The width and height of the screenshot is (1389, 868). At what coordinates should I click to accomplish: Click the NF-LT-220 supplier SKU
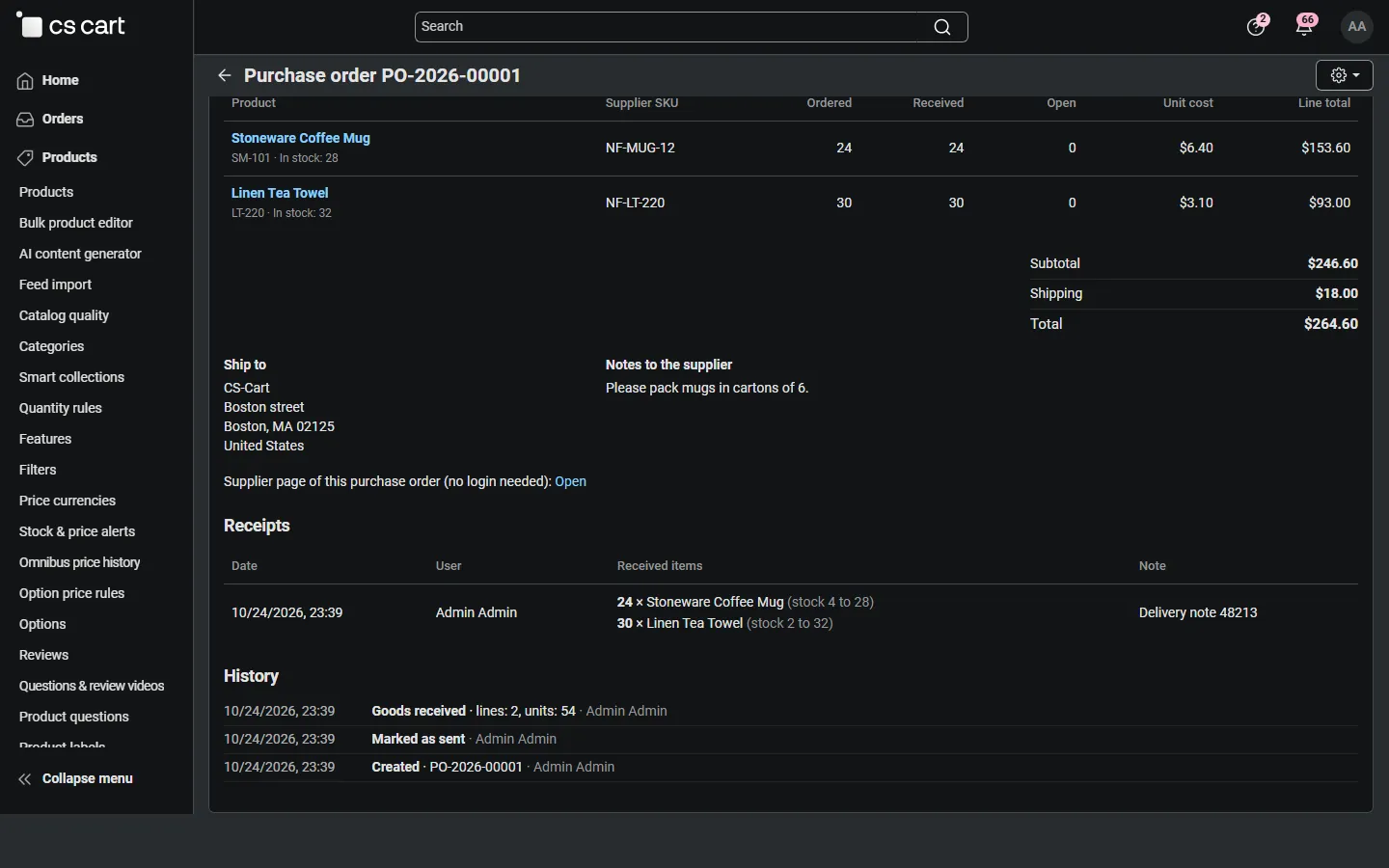[636, 203]
